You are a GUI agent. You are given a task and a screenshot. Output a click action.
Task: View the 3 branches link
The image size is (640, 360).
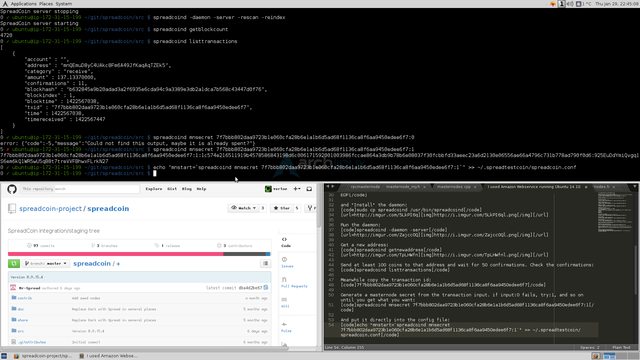(104, 246)
